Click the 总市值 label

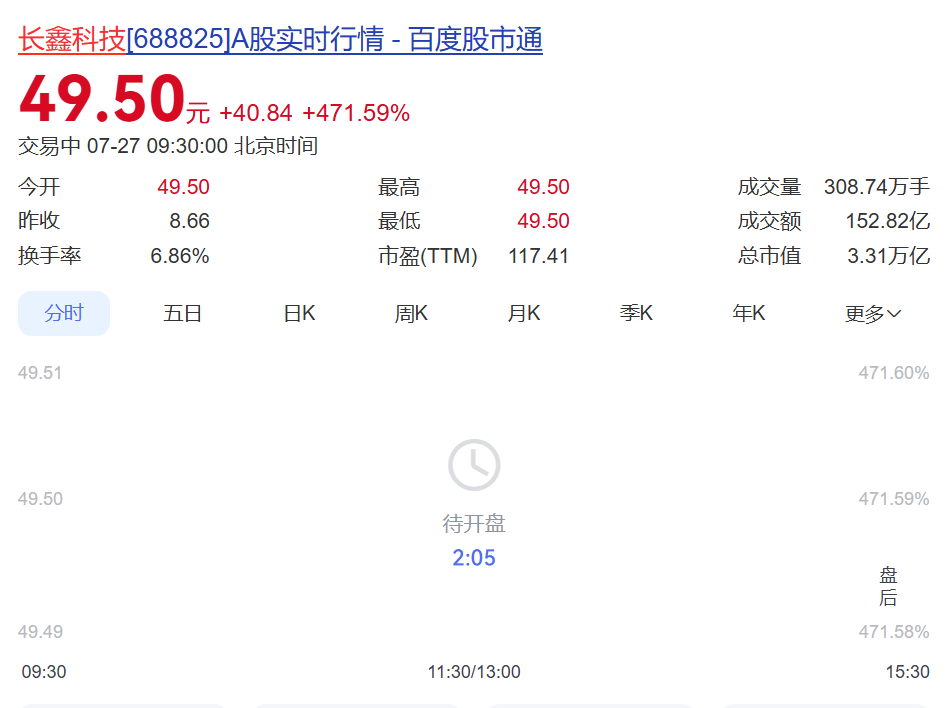click(x=769, y=256)
